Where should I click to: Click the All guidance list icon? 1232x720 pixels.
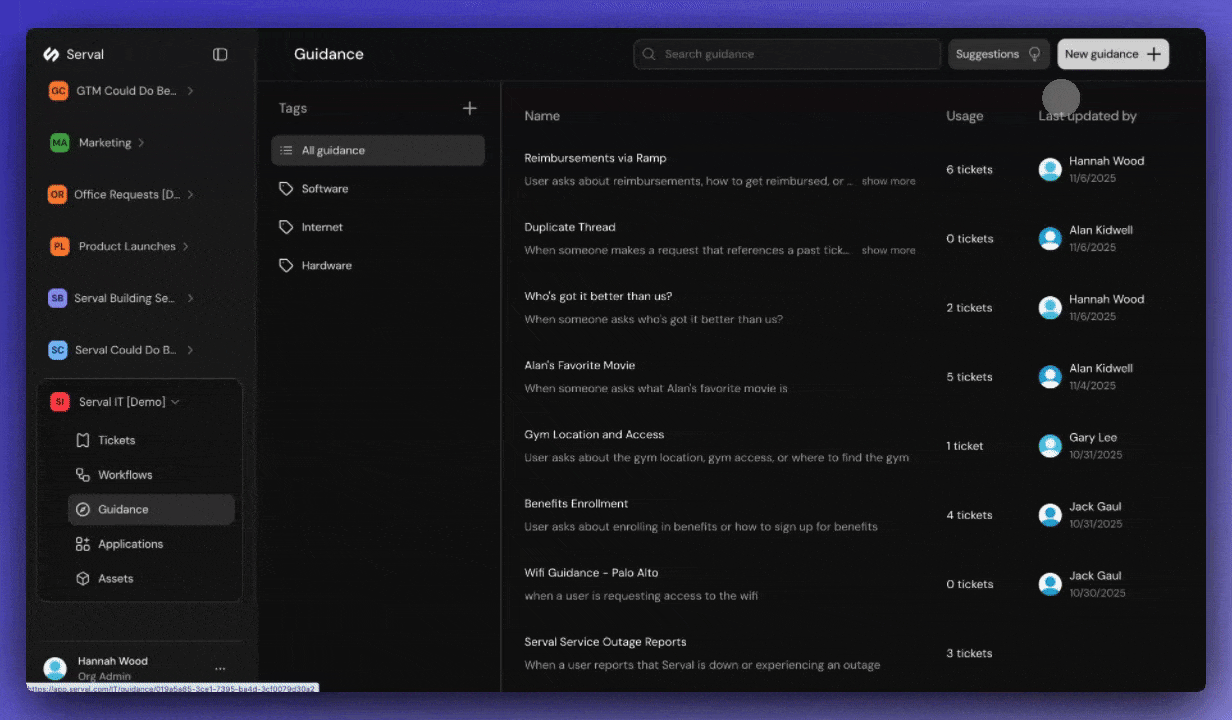click(x=287, y=150)
